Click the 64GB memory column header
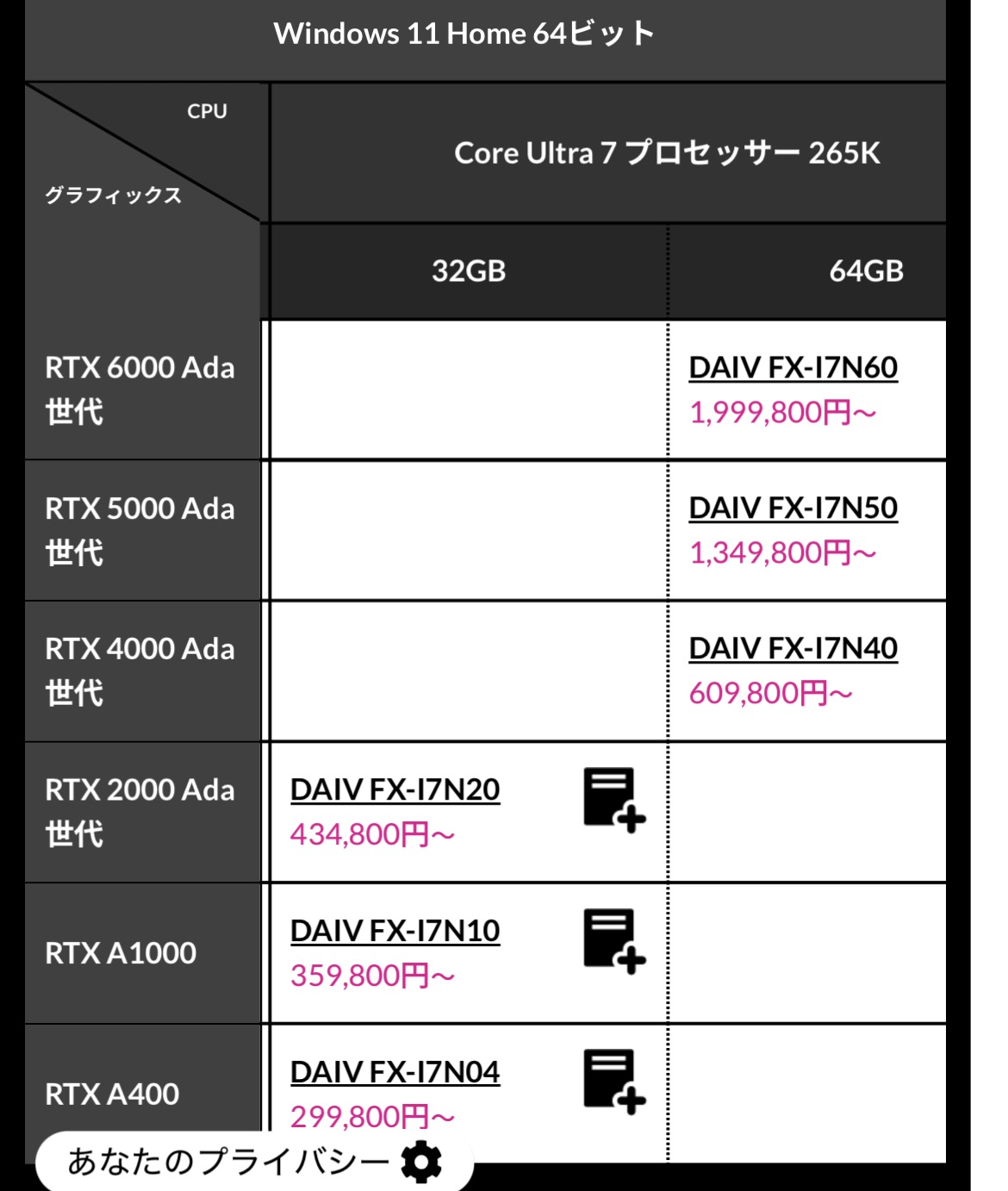This screenshot has height=1191, width=1008. pos(866,271)
